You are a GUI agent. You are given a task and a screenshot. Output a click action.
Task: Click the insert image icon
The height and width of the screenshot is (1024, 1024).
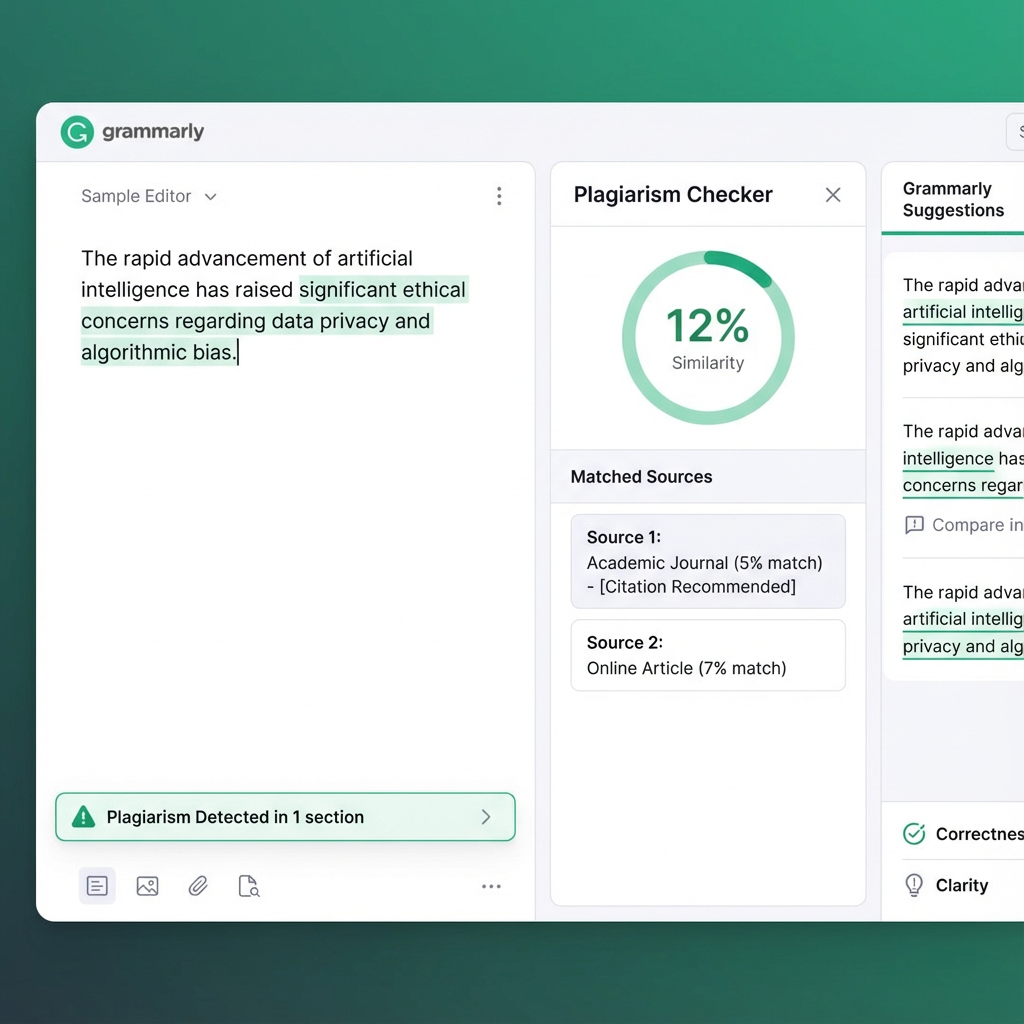[148, 886]
